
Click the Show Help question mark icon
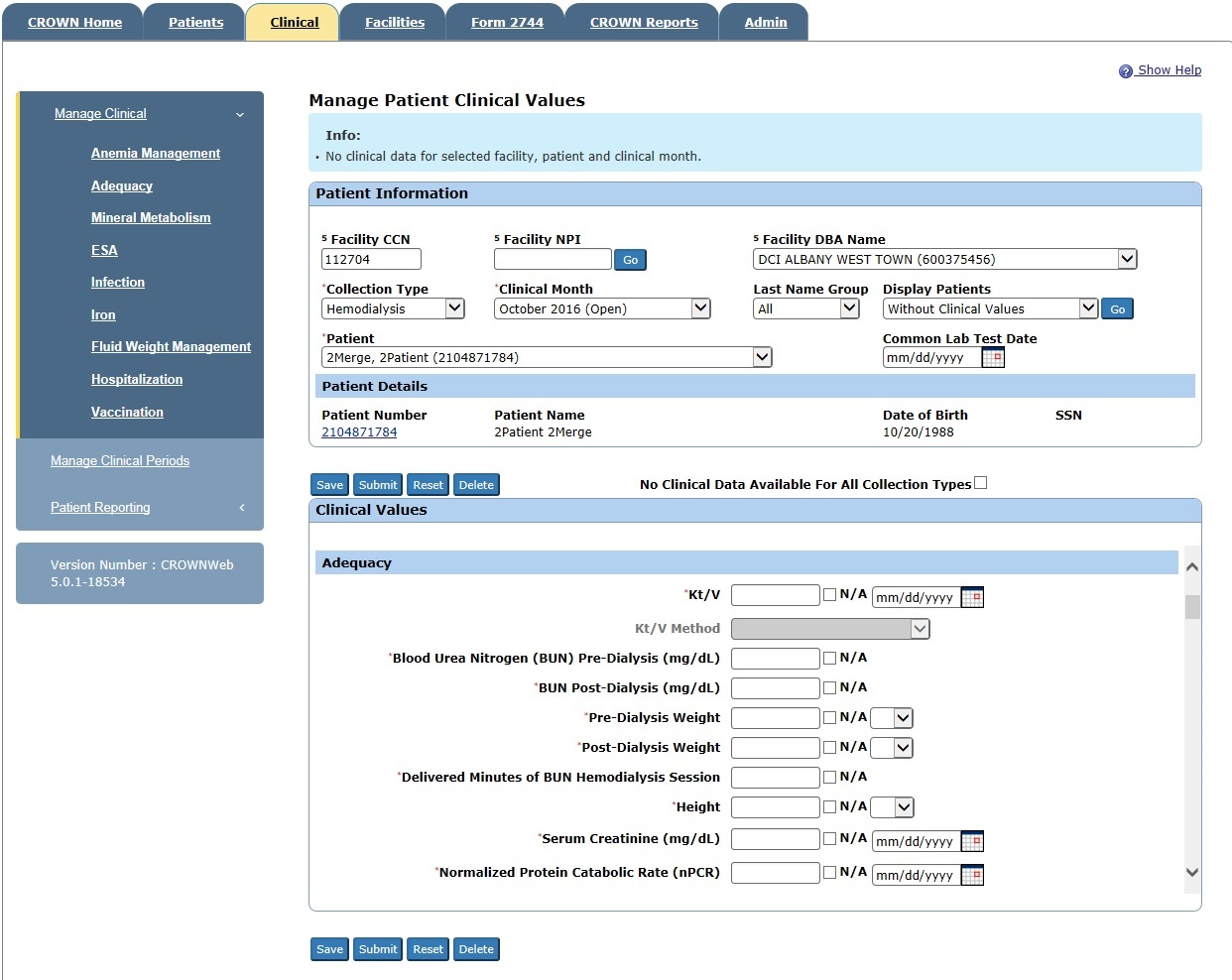[1125, 71]
